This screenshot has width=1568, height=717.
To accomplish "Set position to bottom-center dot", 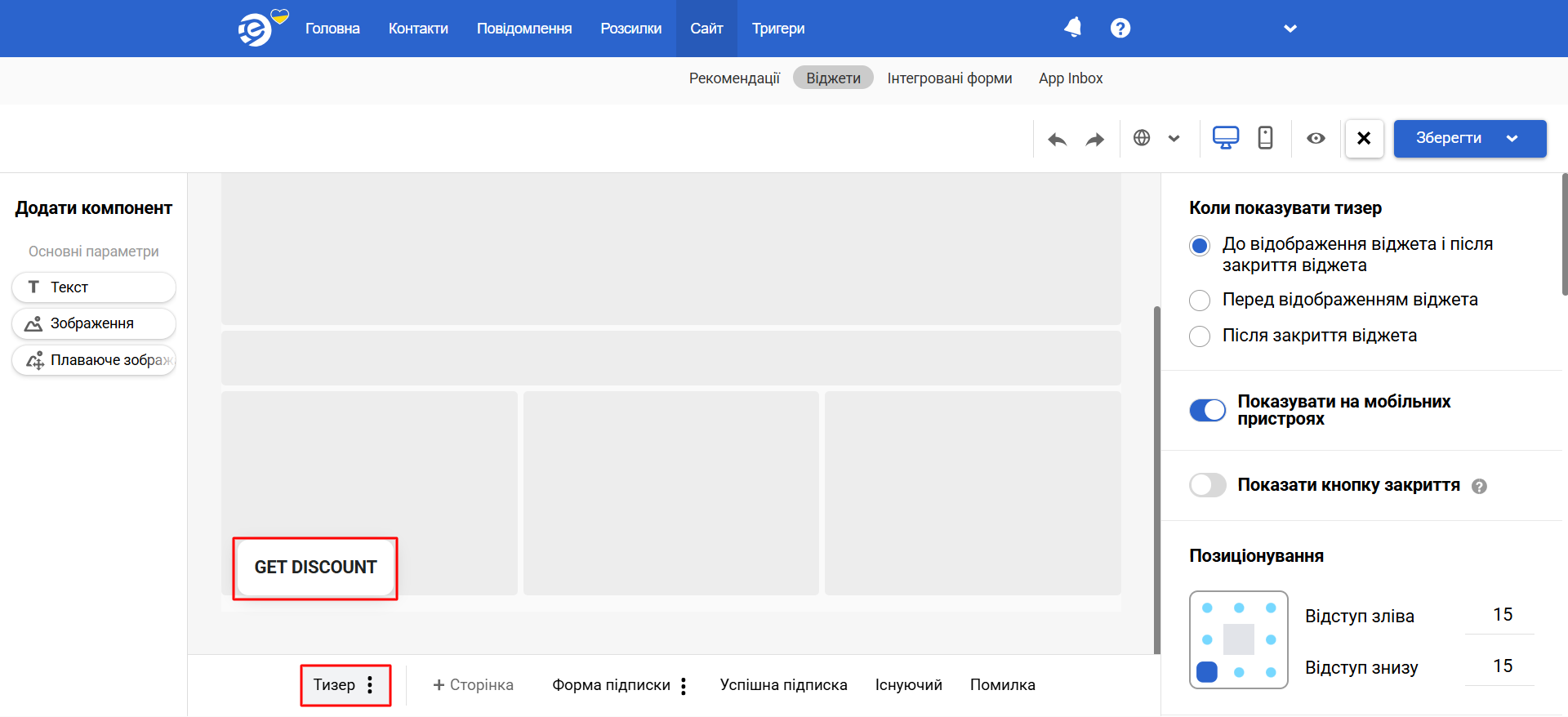I will [1239, 672].
